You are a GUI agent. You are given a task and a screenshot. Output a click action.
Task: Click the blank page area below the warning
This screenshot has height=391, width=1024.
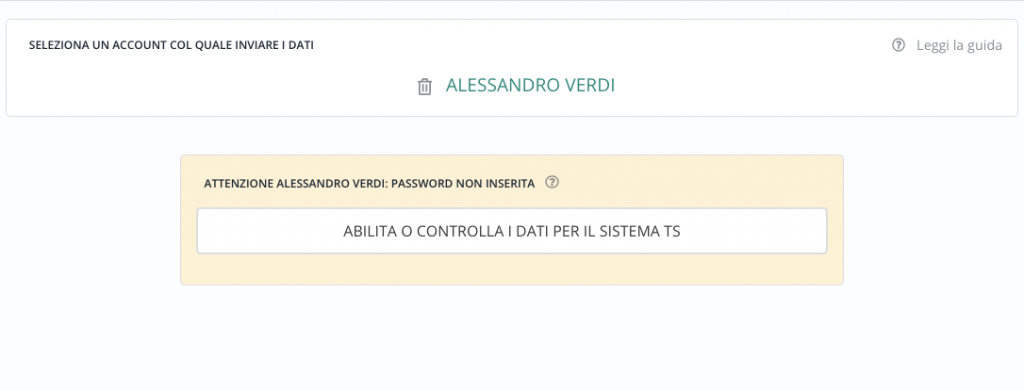coord(512,339)
